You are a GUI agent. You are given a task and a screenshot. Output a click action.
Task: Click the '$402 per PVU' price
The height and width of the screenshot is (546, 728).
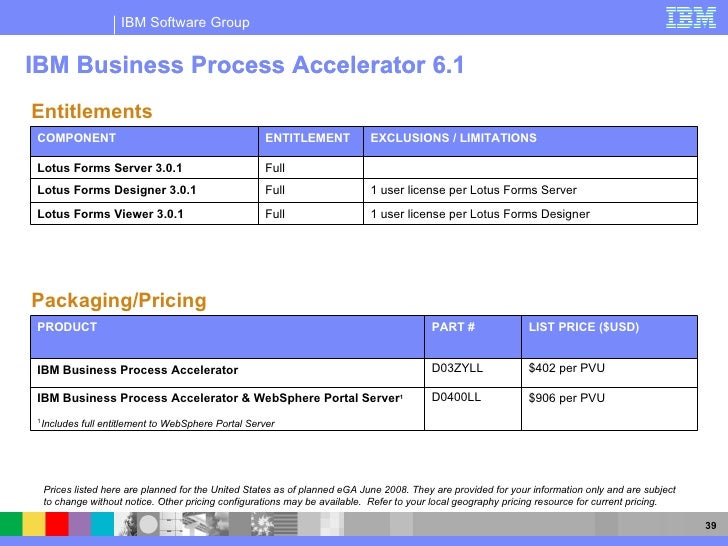[566, 368]
